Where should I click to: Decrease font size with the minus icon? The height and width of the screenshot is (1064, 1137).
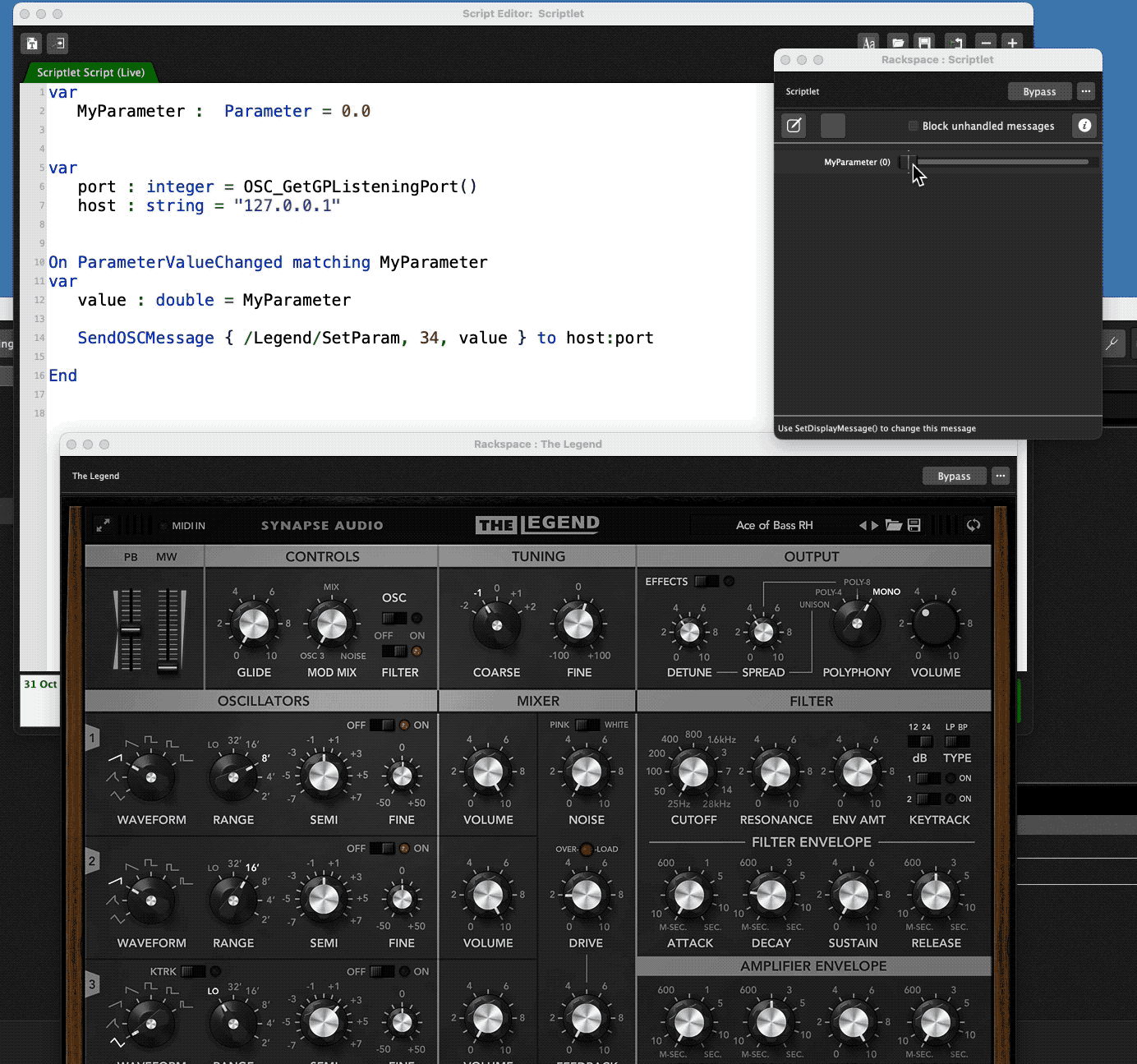[987, 43]
